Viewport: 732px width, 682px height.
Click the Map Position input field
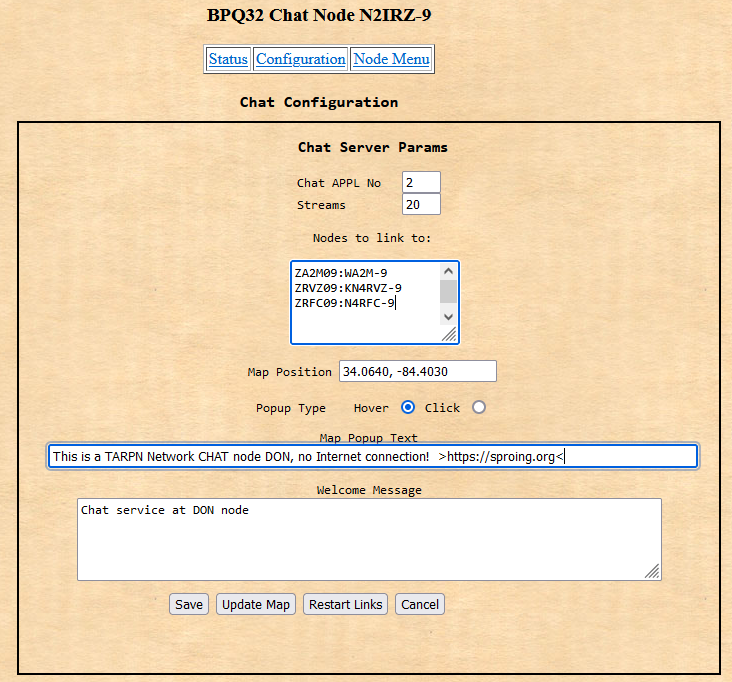[418, 372]
